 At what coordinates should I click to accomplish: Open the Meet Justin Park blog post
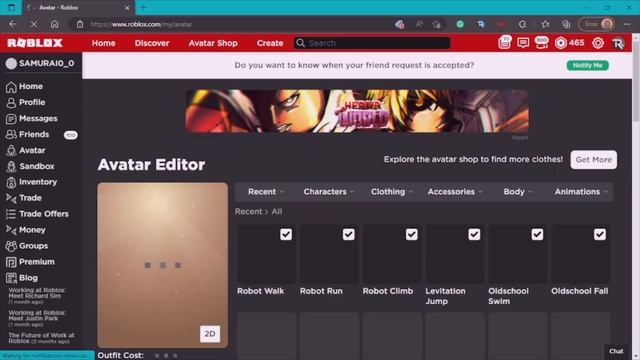(36, 318)
